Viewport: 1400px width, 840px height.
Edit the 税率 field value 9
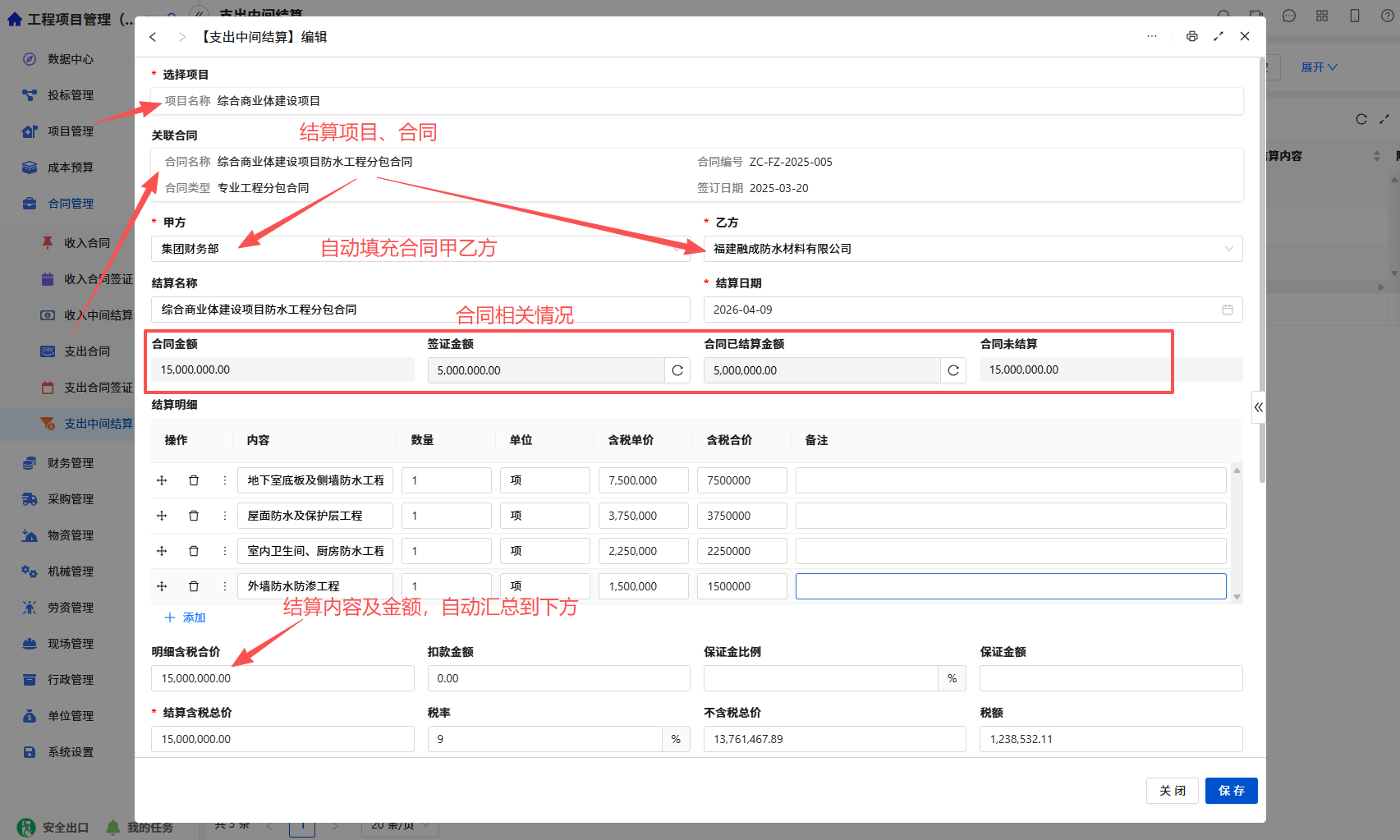pos(545,739)
